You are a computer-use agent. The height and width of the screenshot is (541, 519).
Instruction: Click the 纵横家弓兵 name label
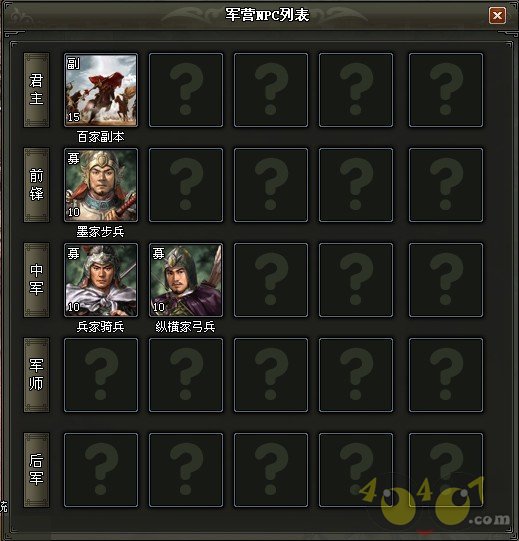pos(185,327)
